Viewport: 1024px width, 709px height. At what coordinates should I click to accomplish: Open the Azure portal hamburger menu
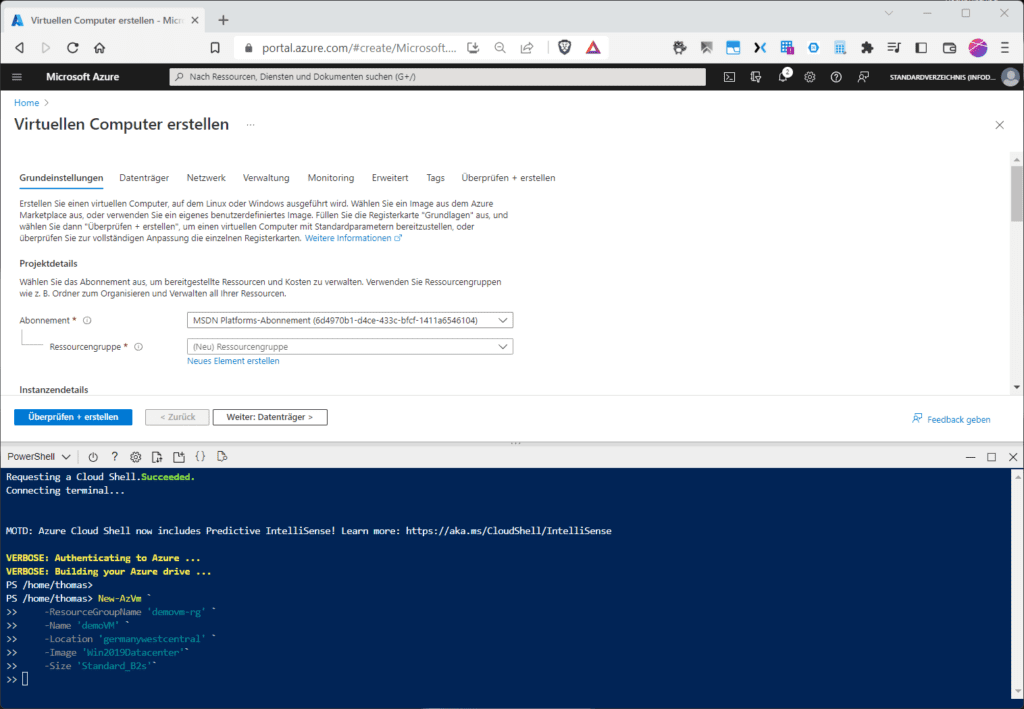17,77
